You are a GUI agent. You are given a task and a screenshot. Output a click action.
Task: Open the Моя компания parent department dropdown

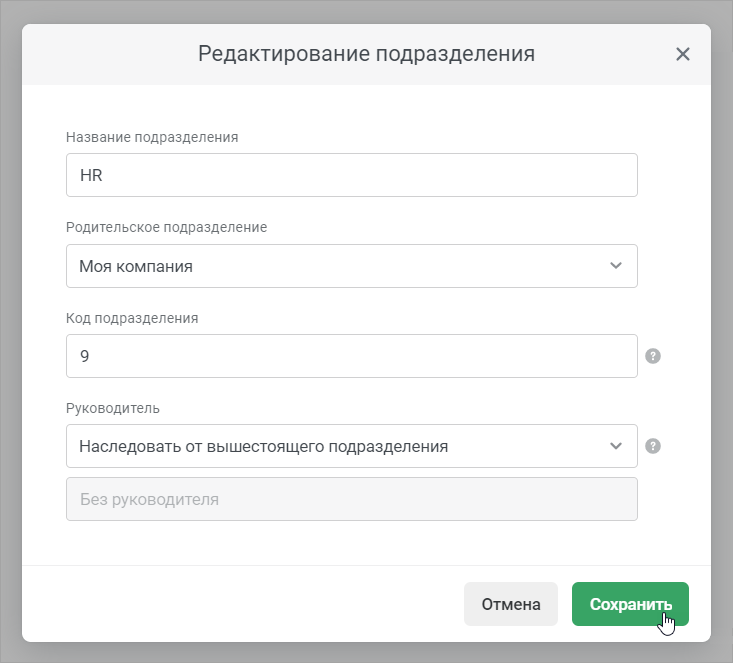tap(352, 266)
